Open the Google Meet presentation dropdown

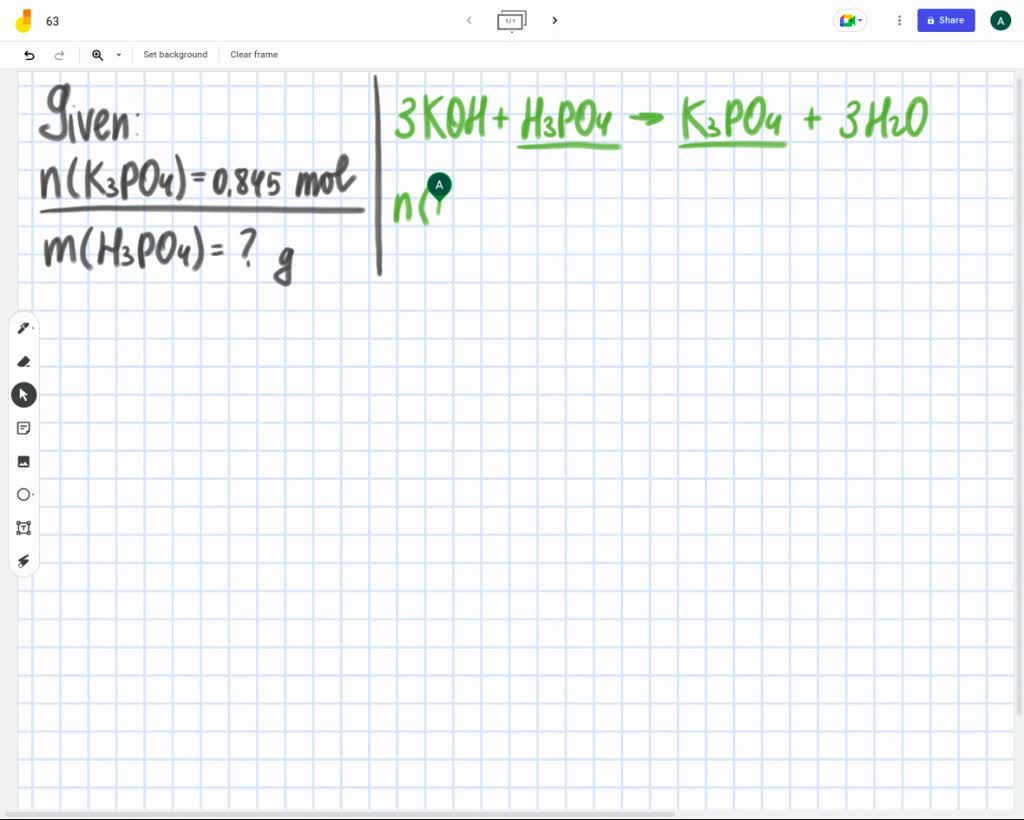(x=849, y=20)
